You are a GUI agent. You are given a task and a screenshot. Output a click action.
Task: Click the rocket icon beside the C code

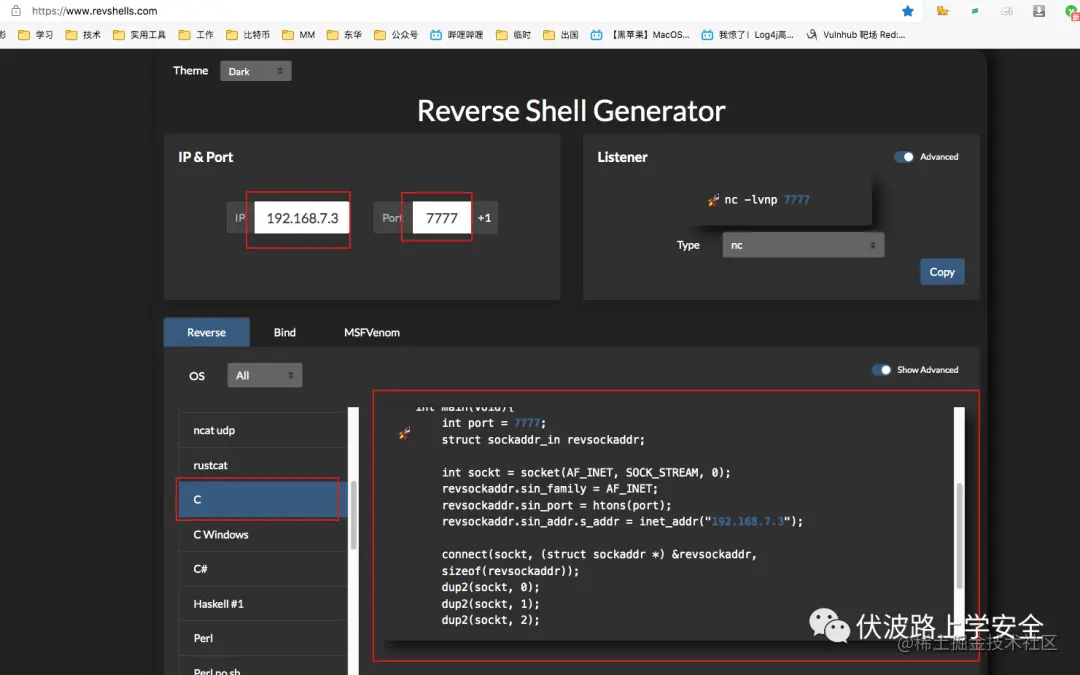(x=404, y=433)
